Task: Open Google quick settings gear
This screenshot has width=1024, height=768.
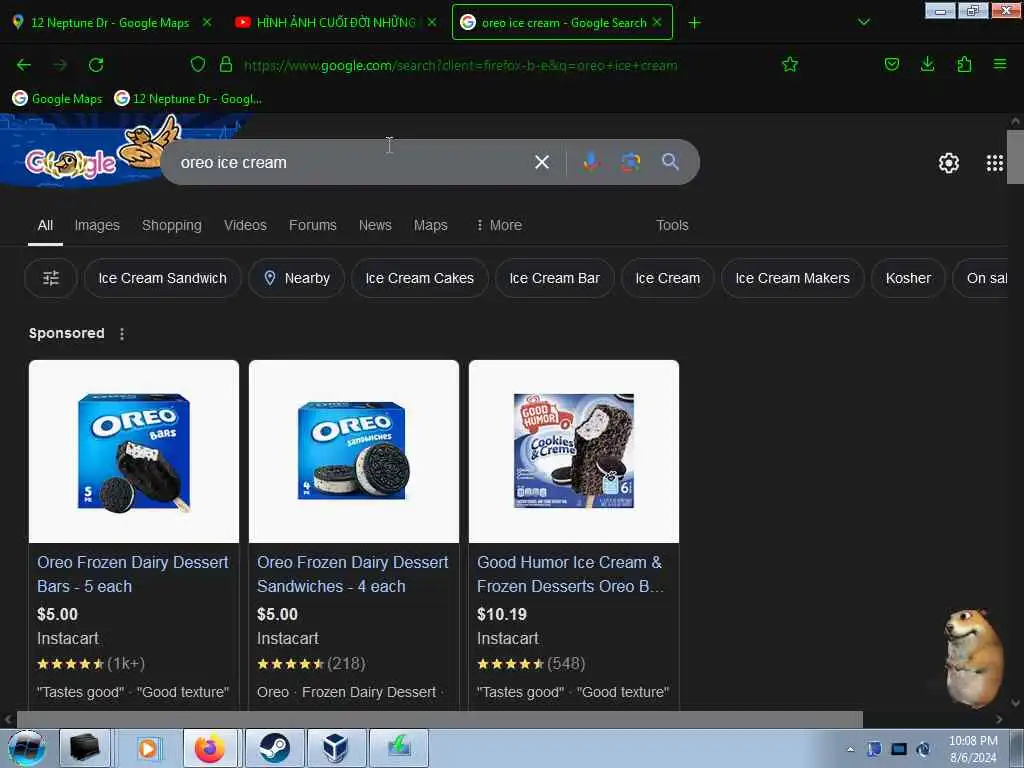Action: coord(948,163)
